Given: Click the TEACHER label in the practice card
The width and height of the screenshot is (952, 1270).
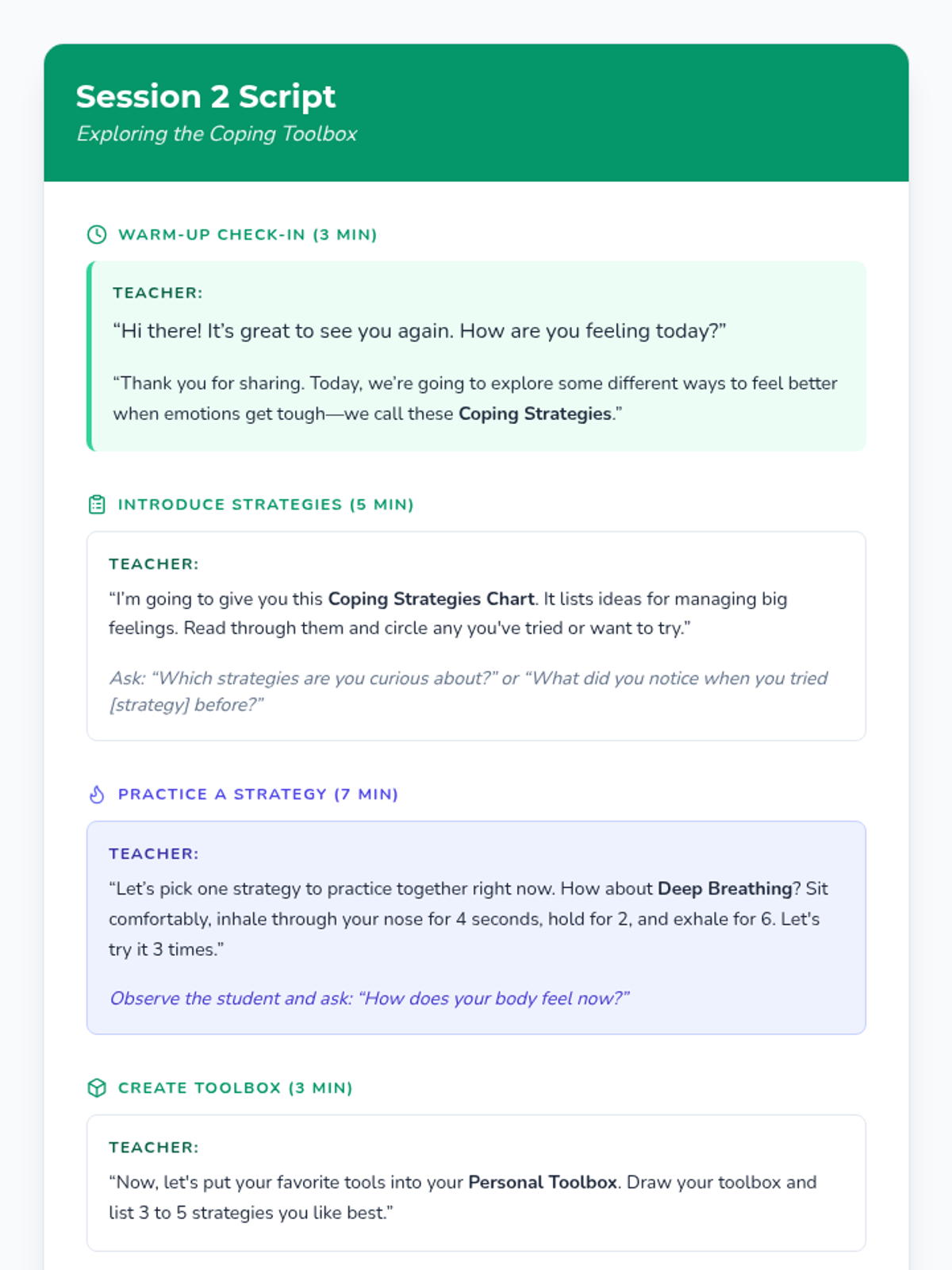Looking at the screenshot, I should (154, 854).
